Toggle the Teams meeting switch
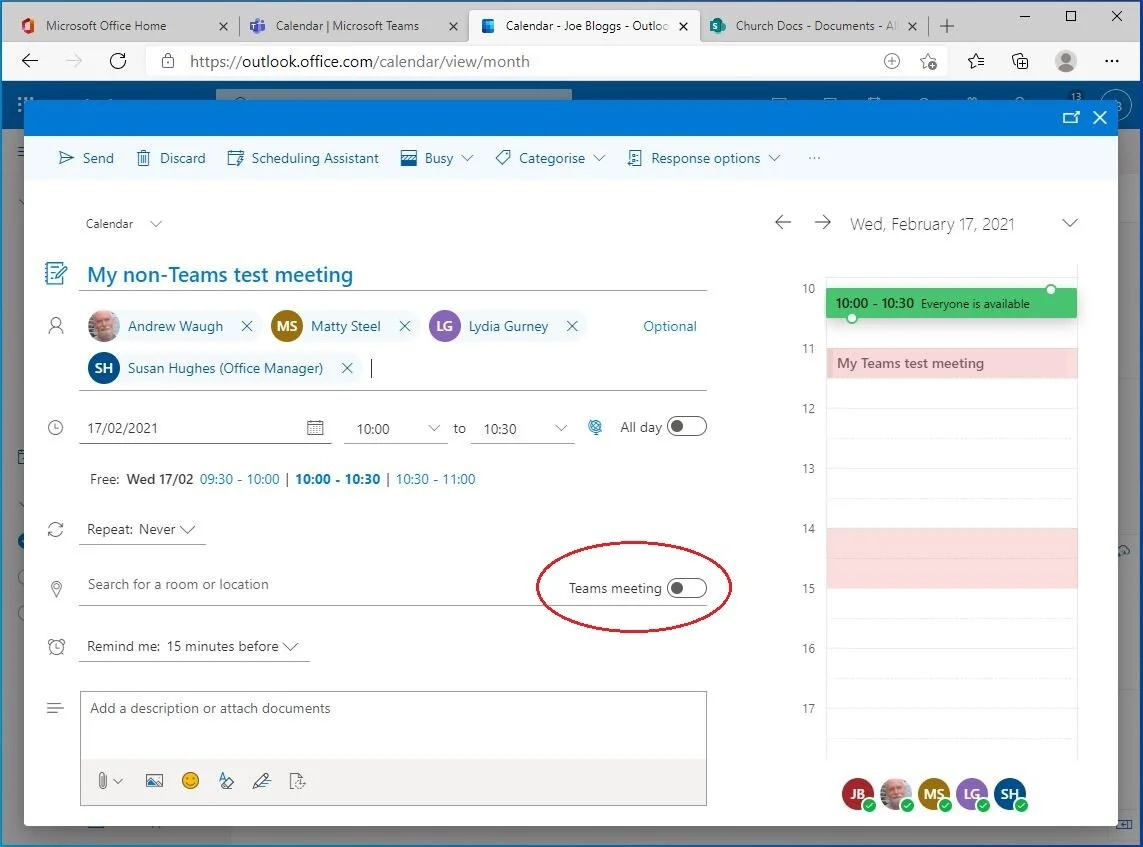This screenshot has height=847, width=1143. tap(687, 588)
